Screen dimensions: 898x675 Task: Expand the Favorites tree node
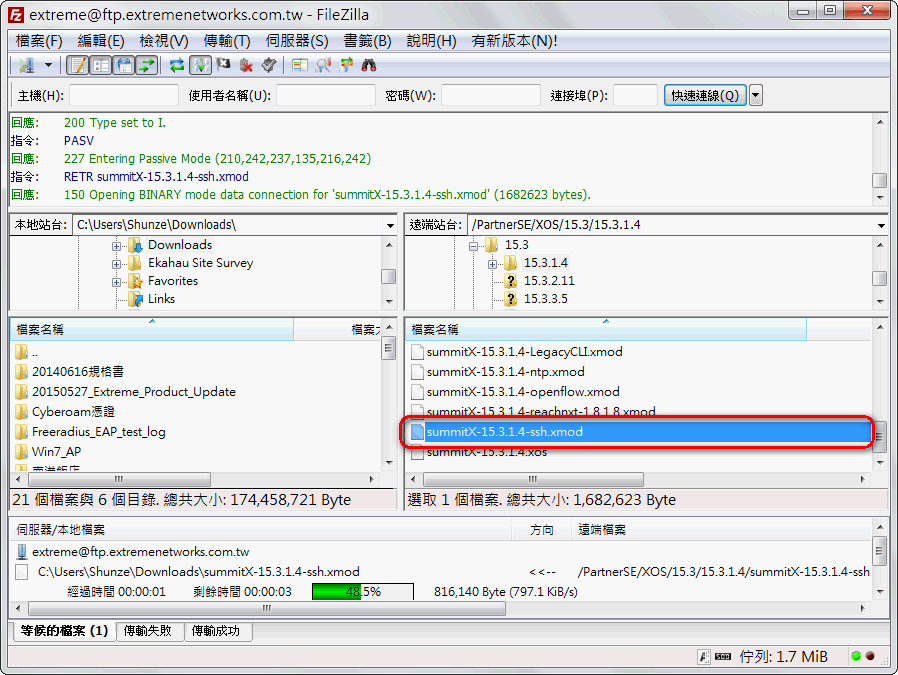click(116, 282)
